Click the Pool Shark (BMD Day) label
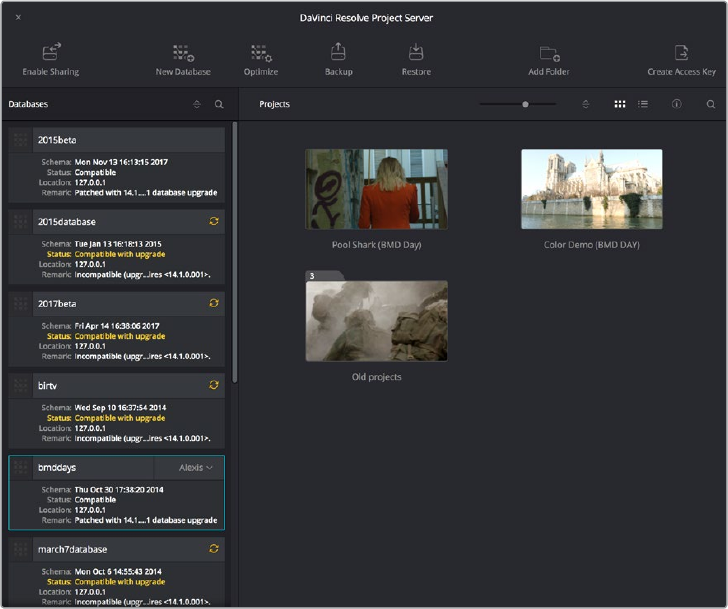The width and height of the screenshot is (728, 609). click(377, 245)
